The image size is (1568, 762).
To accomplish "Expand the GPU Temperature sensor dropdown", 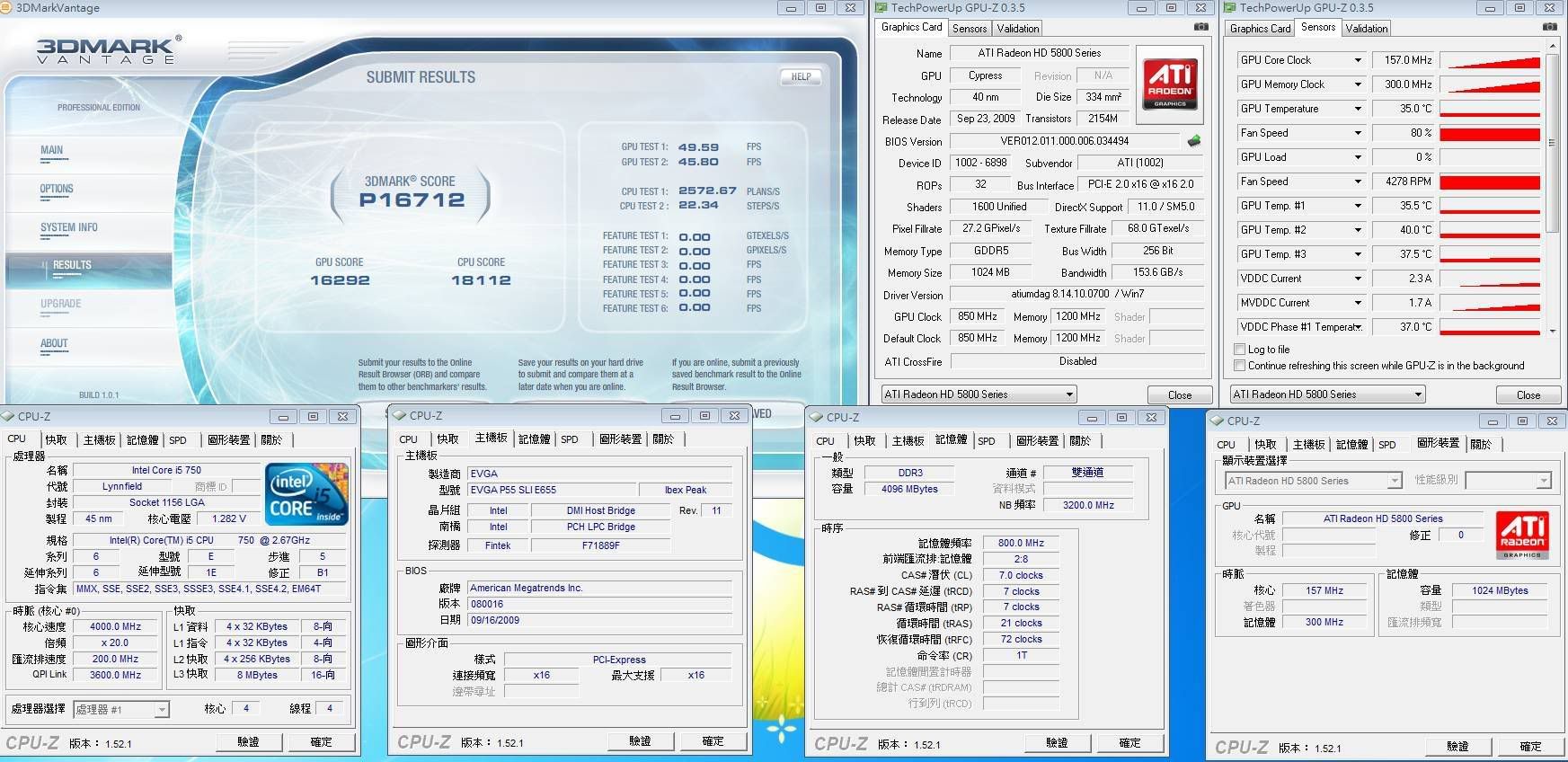I will point(1357,109).
